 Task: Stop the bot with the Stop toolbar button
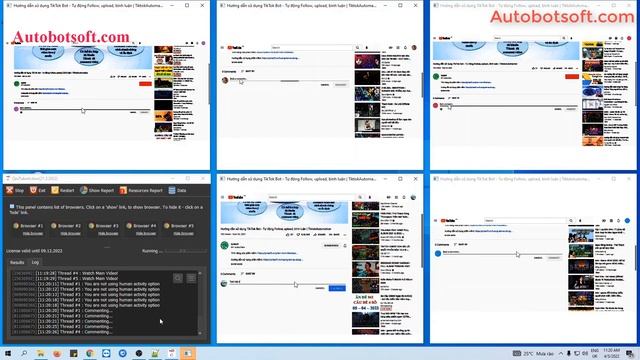pyautogui.click(x=15, y=190)
